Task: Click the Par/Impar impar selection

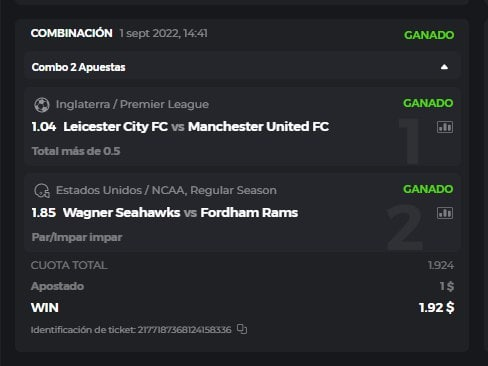Action: pos(77,237)
